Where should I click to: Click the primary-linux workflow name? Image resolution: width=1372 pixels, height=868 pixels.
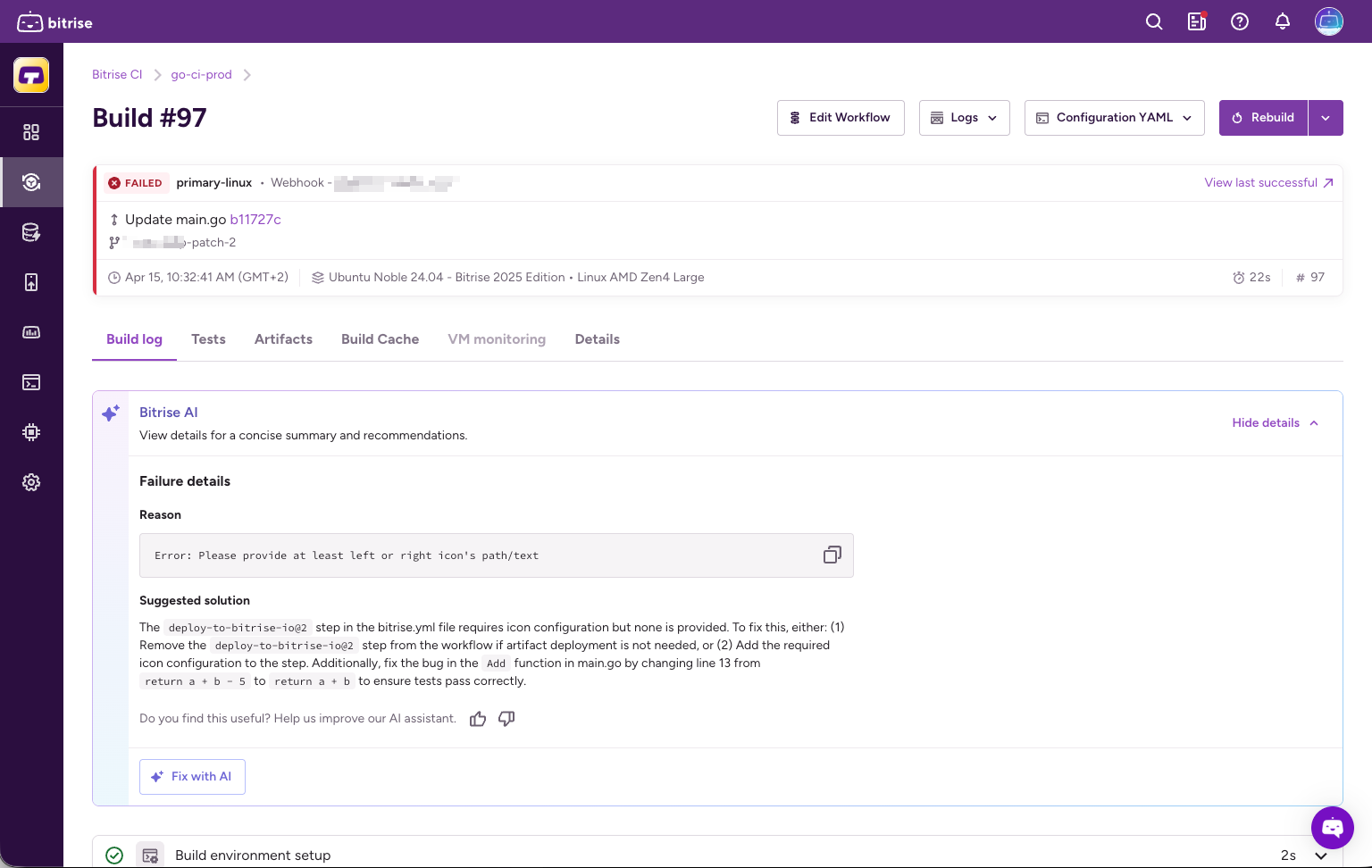click(214, 183)
